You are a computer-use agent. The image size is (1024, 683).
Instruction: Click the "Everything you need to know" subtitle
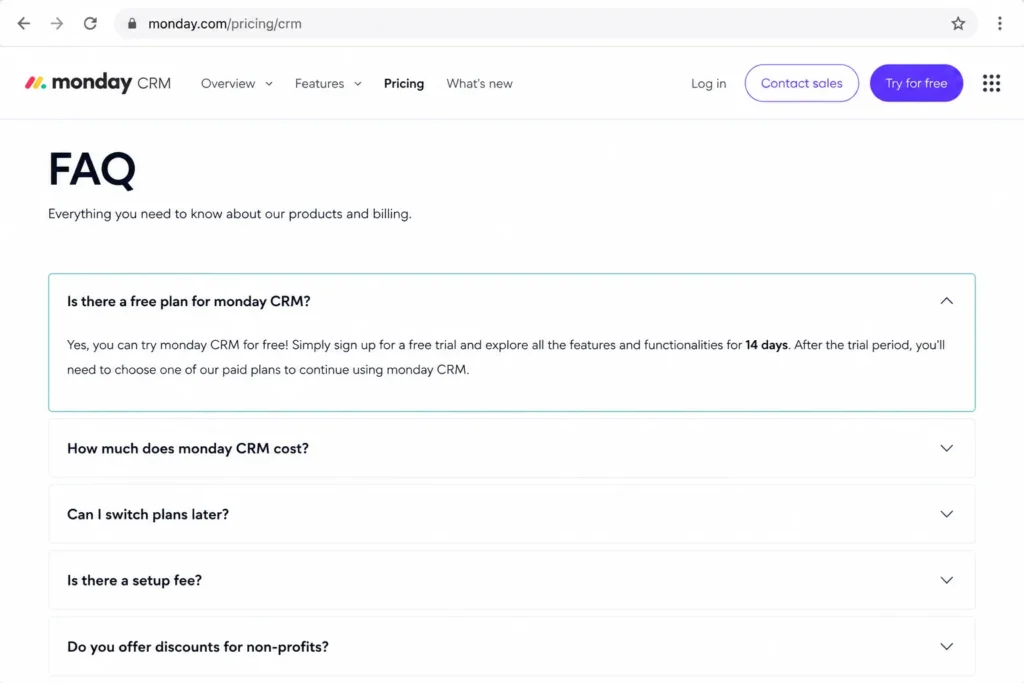tap(230, 214)
